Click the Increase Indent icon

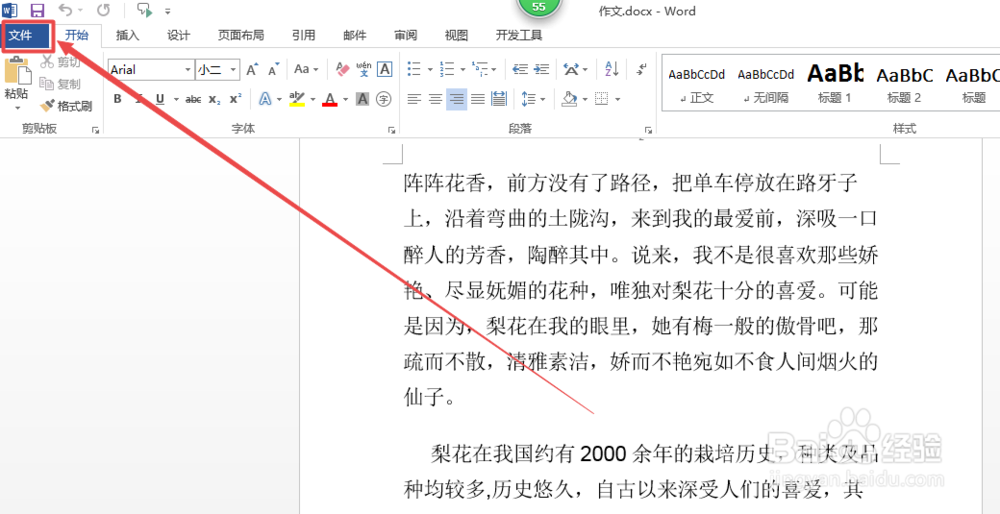pyautogui.click(x=541, y=69)
